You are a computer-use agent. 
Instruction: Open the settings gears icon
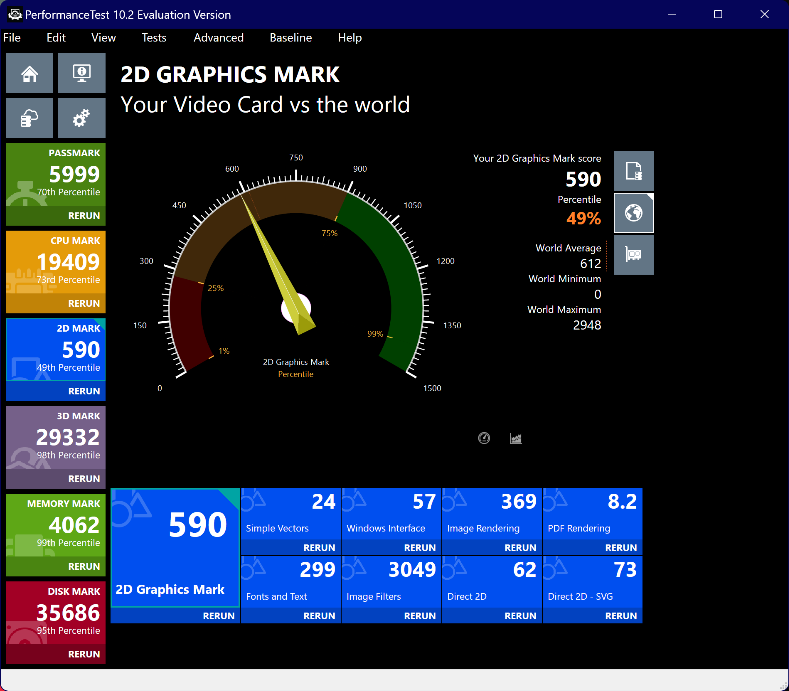click(x=82, y=118)
